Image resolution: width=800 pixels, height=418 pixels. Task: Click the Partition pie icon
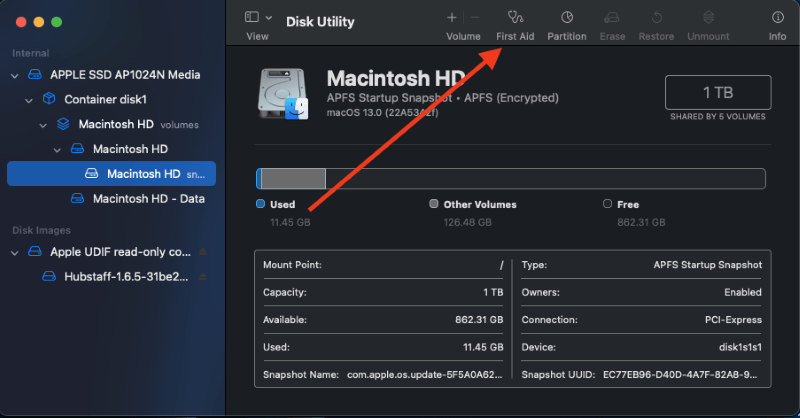point(567,17)
